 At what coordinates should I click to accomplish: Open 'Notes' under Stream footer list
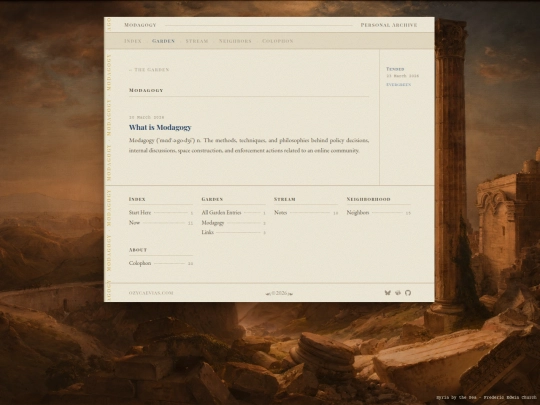[281, 213]
